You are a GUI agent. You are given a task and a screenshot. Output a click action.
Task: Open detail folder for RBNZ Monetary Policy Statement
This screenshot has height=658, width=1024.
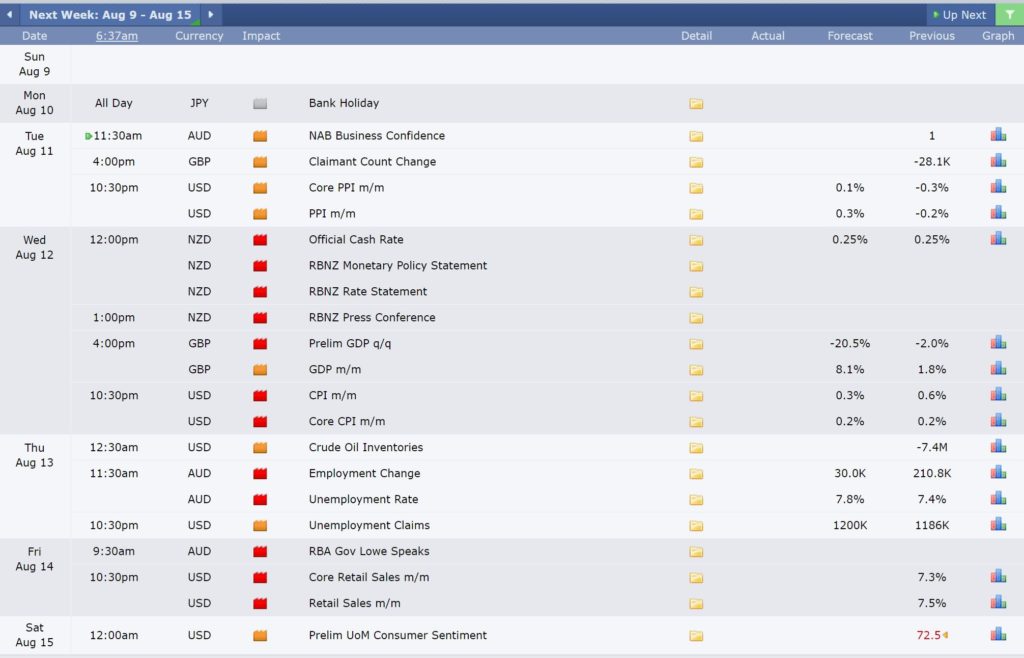coord(696,266)
